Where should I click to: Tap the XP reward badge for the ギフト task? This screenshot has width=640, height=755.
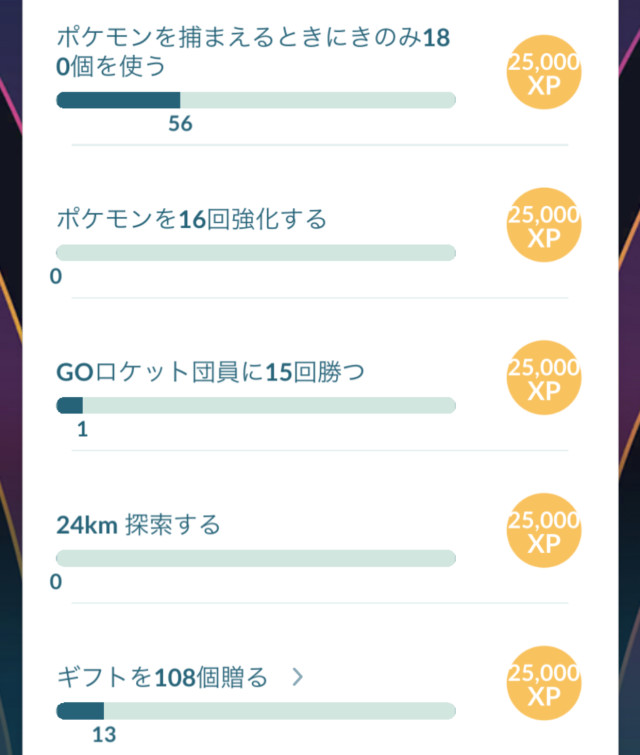pyautogui.click(x=543, y=683)
